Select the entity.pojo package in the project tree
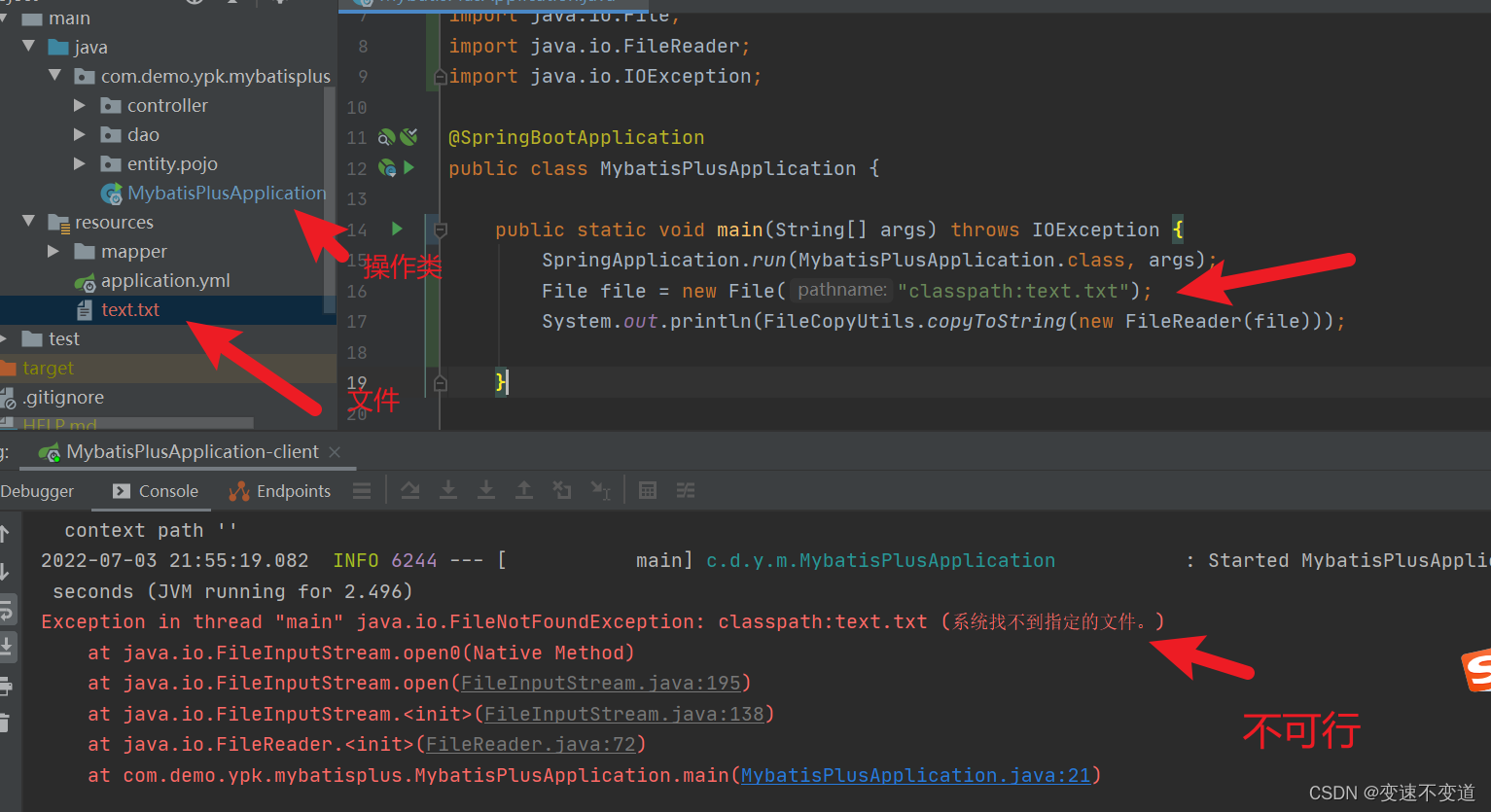The image size is (1491, 812). tap(172, 163)
